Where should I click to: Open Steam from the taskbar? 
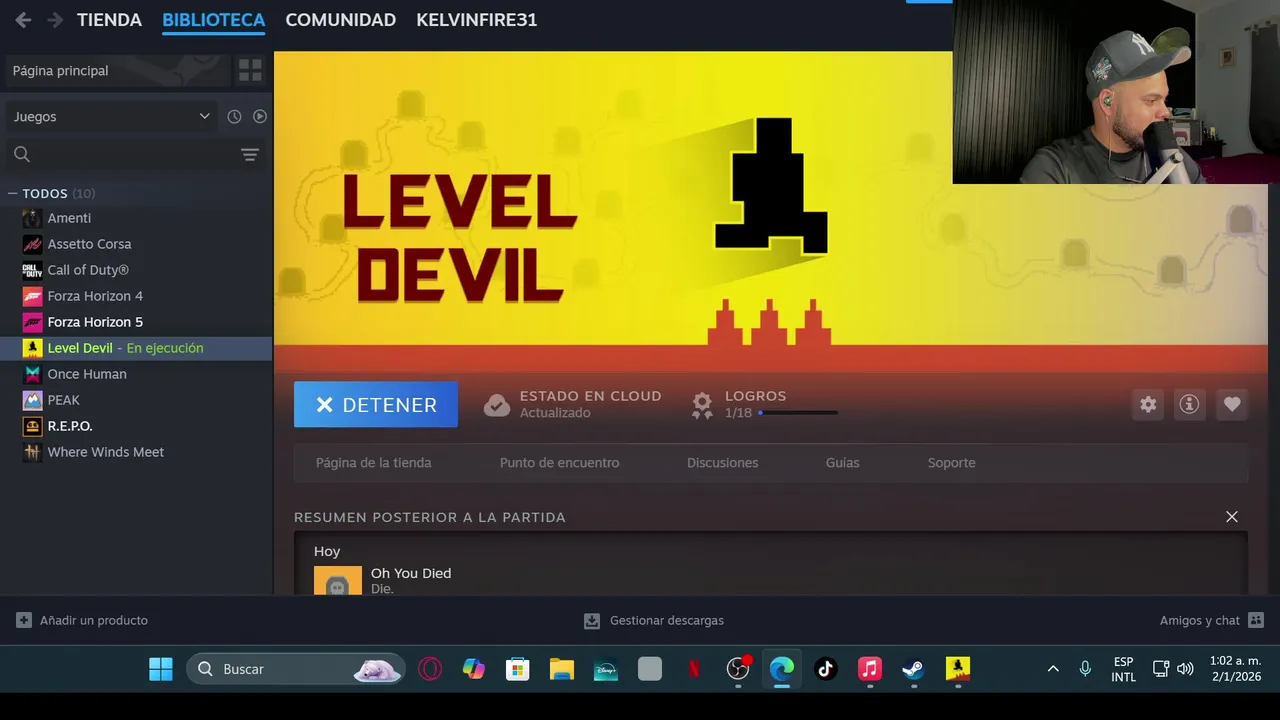point(914,669)
